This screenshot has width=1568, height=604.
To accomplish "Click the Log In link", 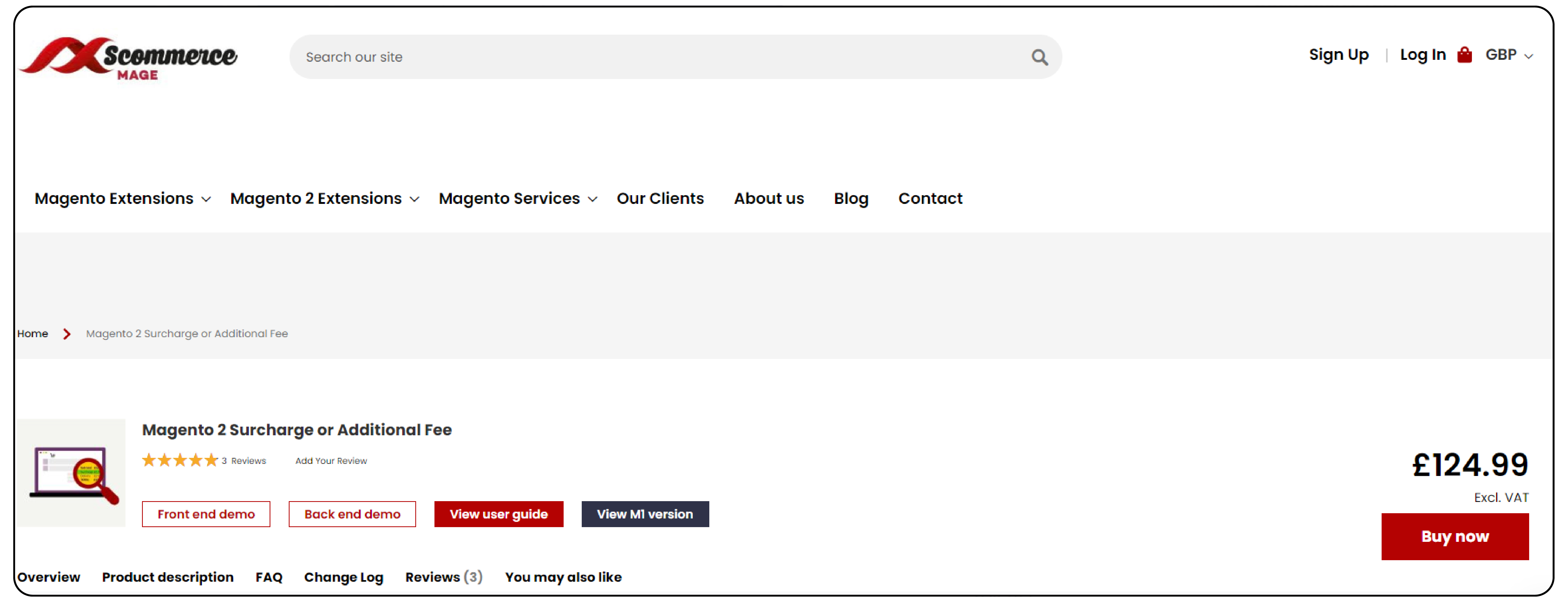I will click(1423, 55).
